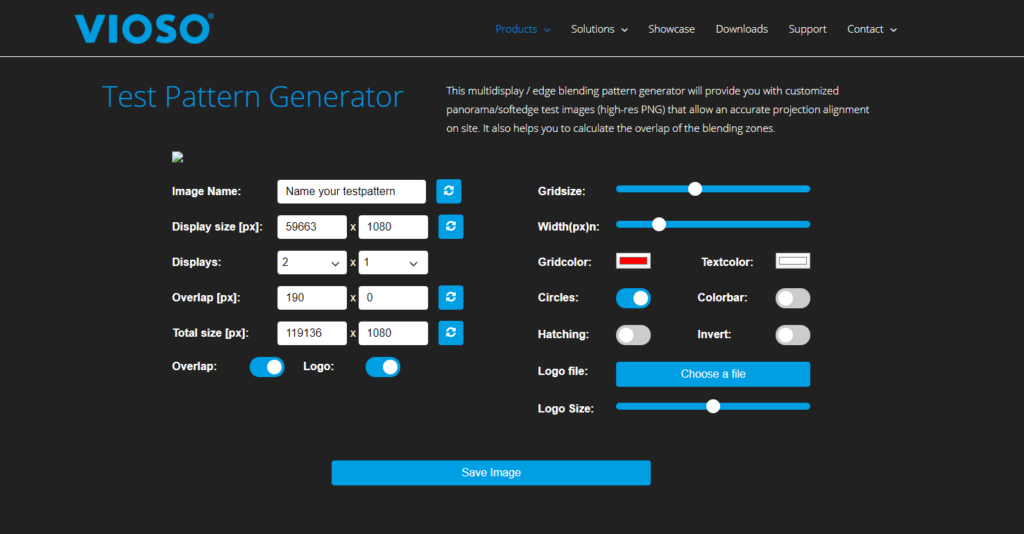
Task: Reset the Image Name field with refresh icon
Action: [x=449, y=191]
